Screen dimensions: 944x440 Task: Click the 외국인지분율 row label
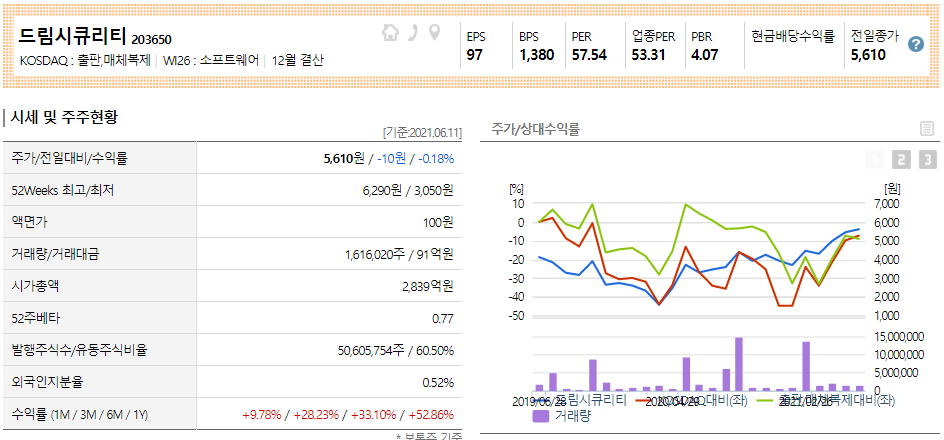(47, 382)
